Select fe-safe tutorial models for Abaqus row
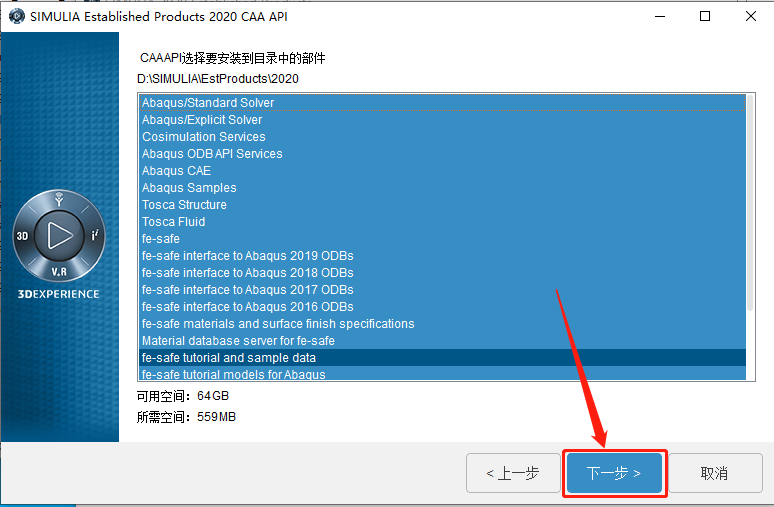Image resolution: width=774 pixels, height=507 pixels. coord(442,374)
